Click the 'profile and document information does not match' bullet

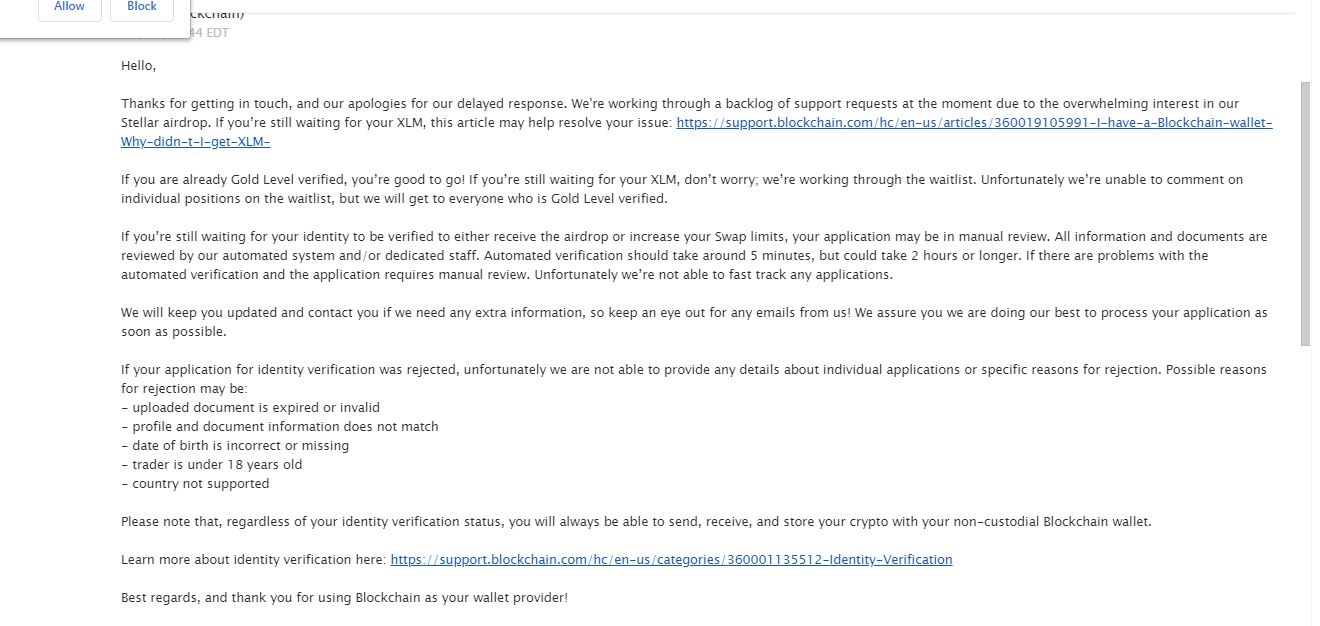pos(280,427)
